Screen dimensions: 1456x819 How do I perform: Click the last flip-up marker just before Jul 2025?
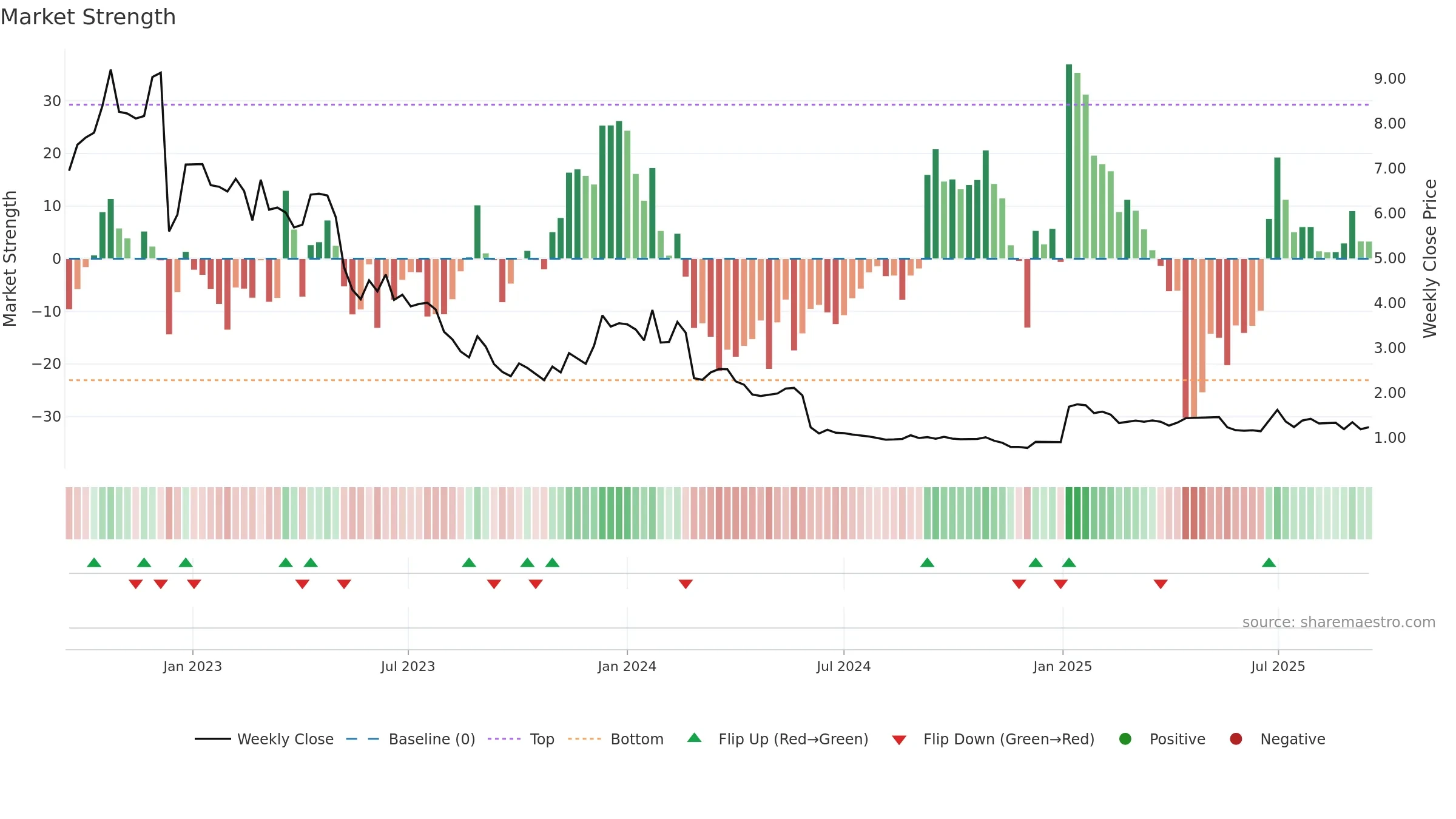pyautogui.click(x=1269, y=562)
